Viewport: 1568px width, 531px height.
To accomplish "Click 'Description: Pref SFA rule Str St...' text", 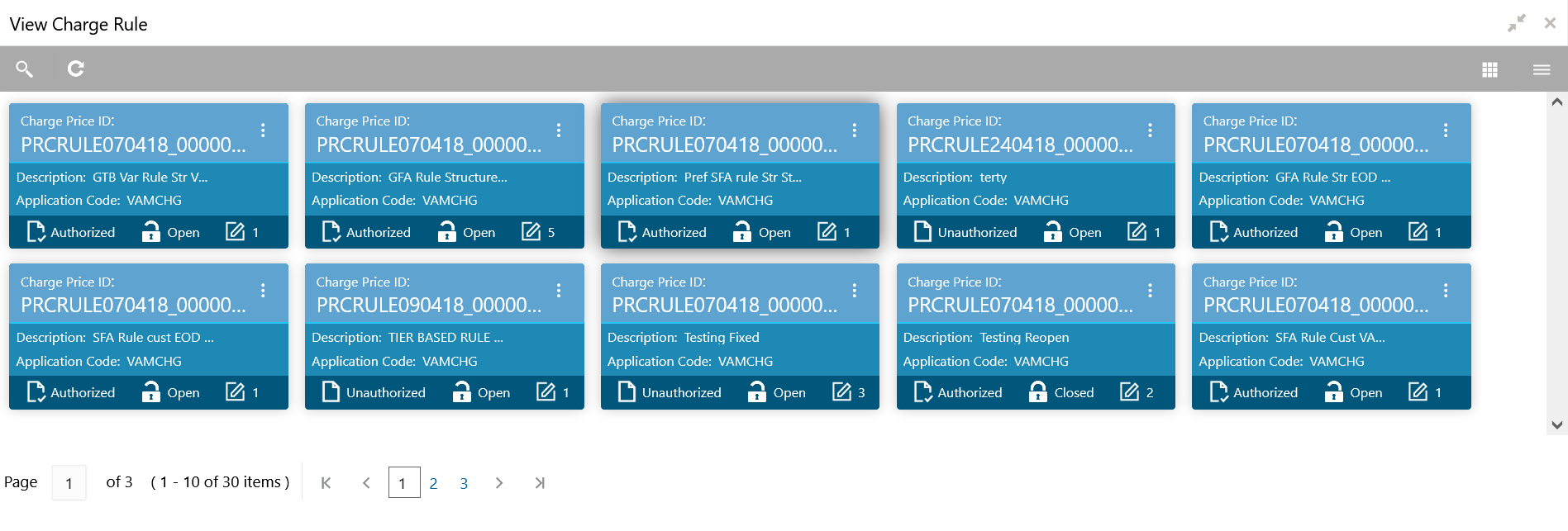I will [704, 178].
